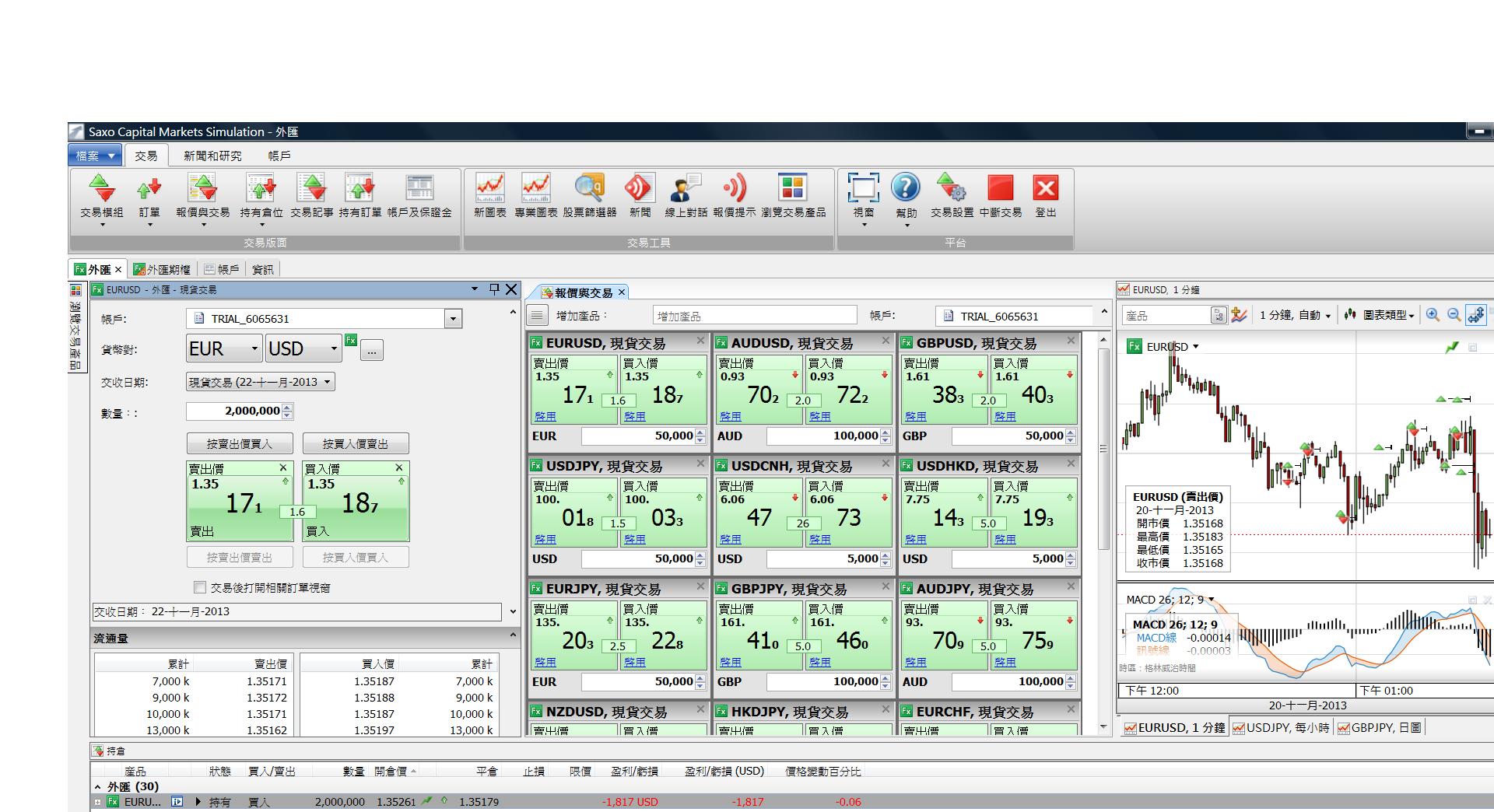This screenshot has width=1494, height=812.
Task: Open the EUR currency dropdown
Action: [x=224, y=348]
